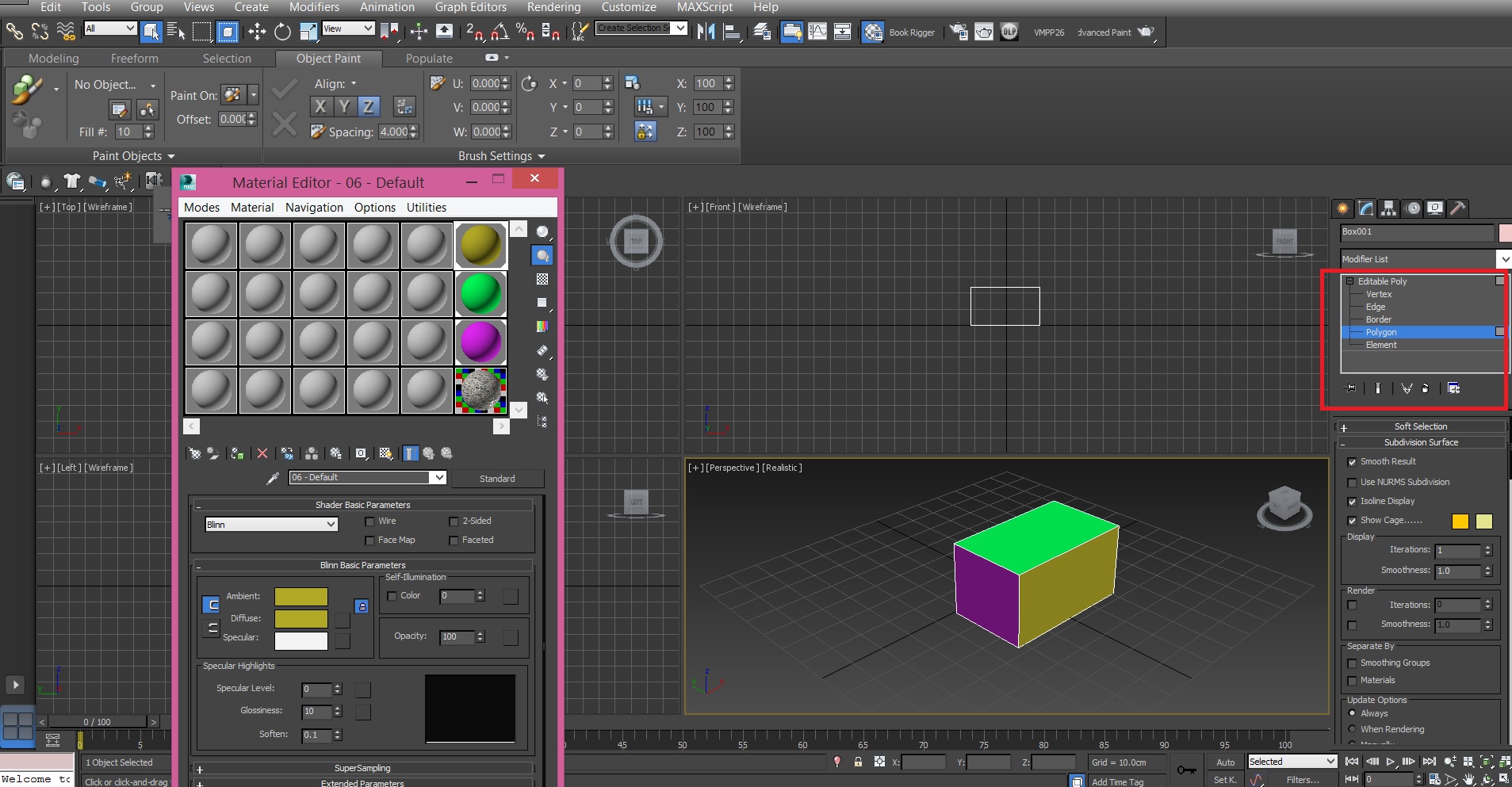Click the Standard material type button
Screen dimensions: 1512x787
[497, 479]
